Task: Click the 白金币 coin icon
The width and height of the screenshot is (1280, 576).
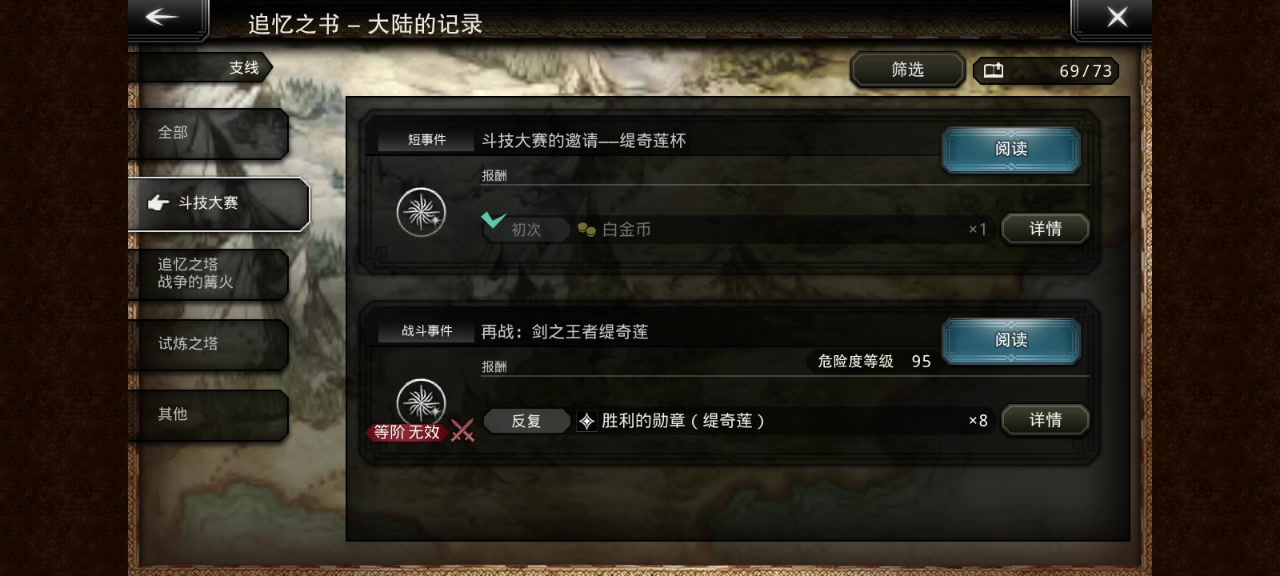Action: pyautogui.click(x=587, y=230)
